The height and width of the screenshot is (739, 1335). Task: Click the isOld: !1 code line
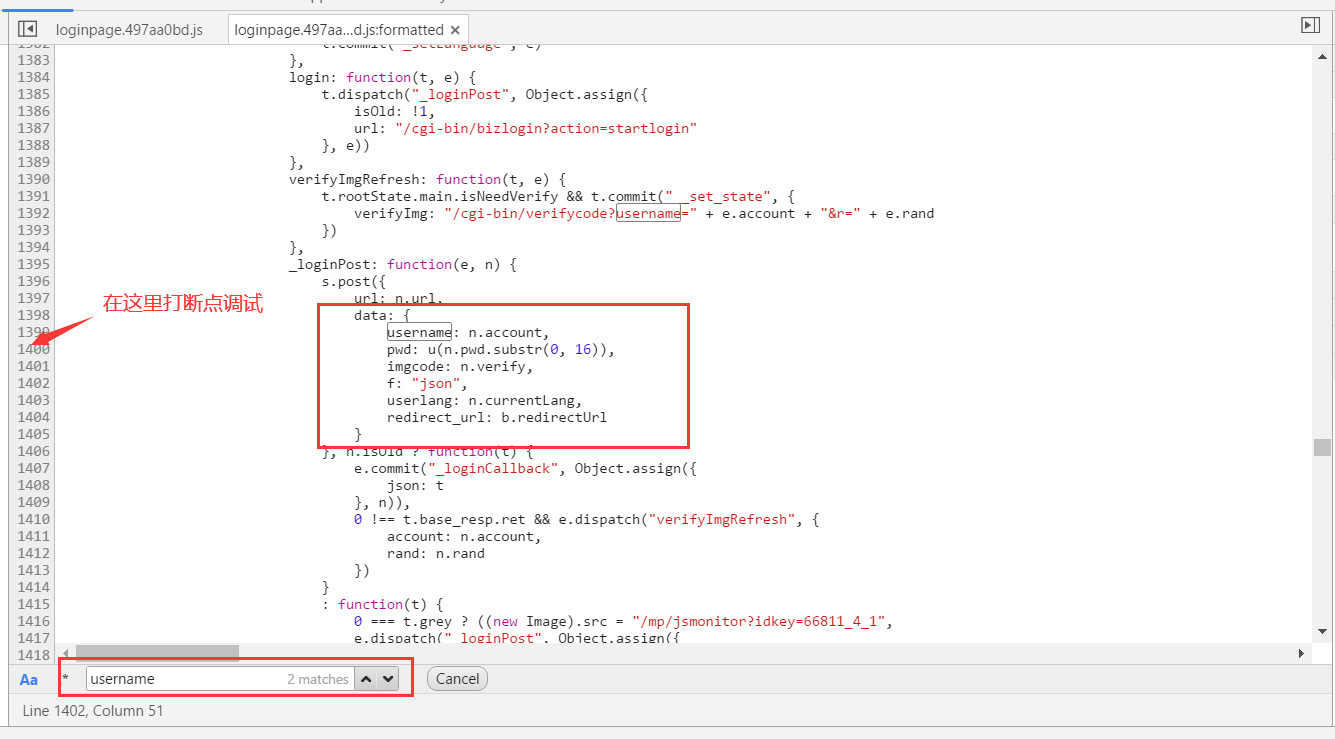(x=394, y=111)
